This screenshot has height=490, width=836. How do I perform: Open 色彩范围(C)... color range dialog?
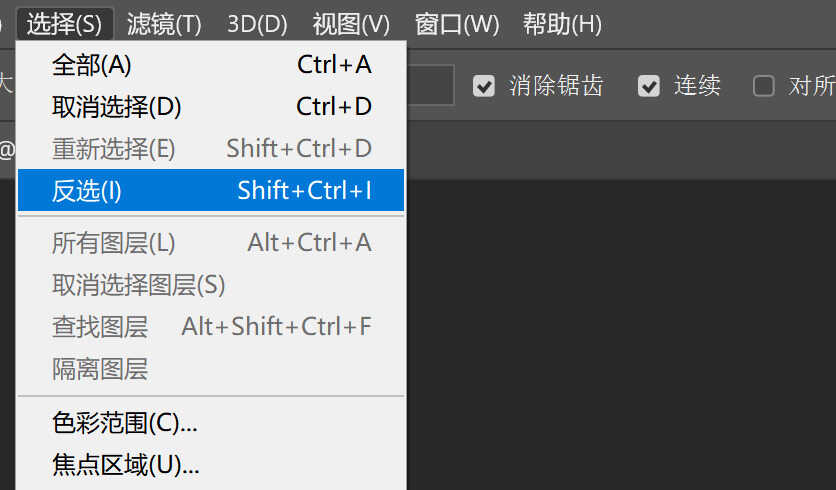(211, 423)
